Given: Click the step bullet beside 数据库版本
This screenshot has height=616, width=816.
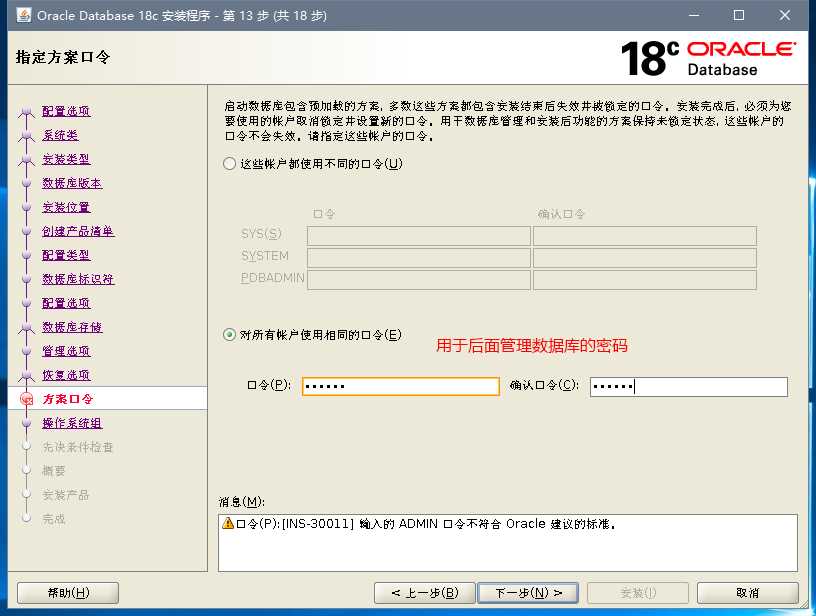Looking at the screenshot, I should 27,183.
